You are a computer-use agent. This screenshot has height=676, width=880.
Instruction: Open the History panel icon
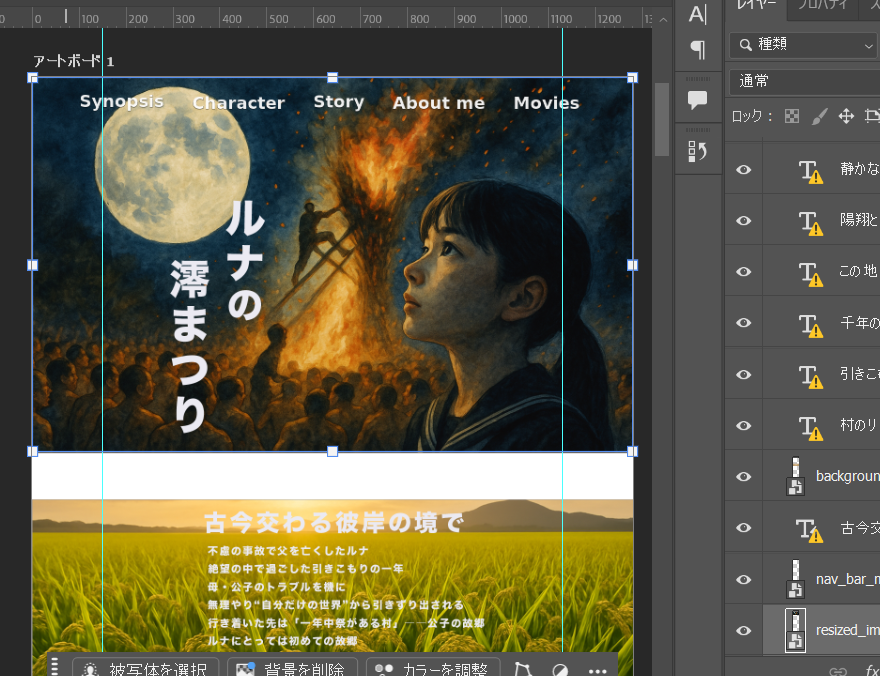[698, 151]
